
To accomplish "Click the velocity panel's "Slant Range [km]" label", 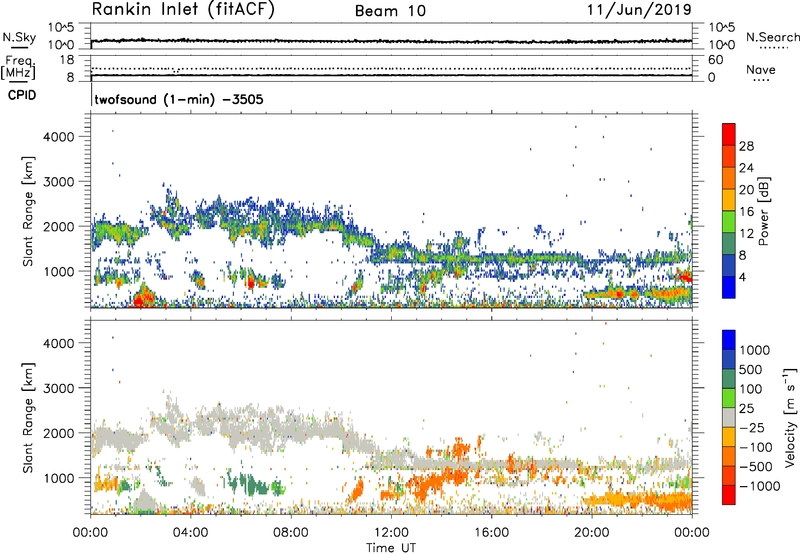I will pyautogui.click(x=28, y=418).
